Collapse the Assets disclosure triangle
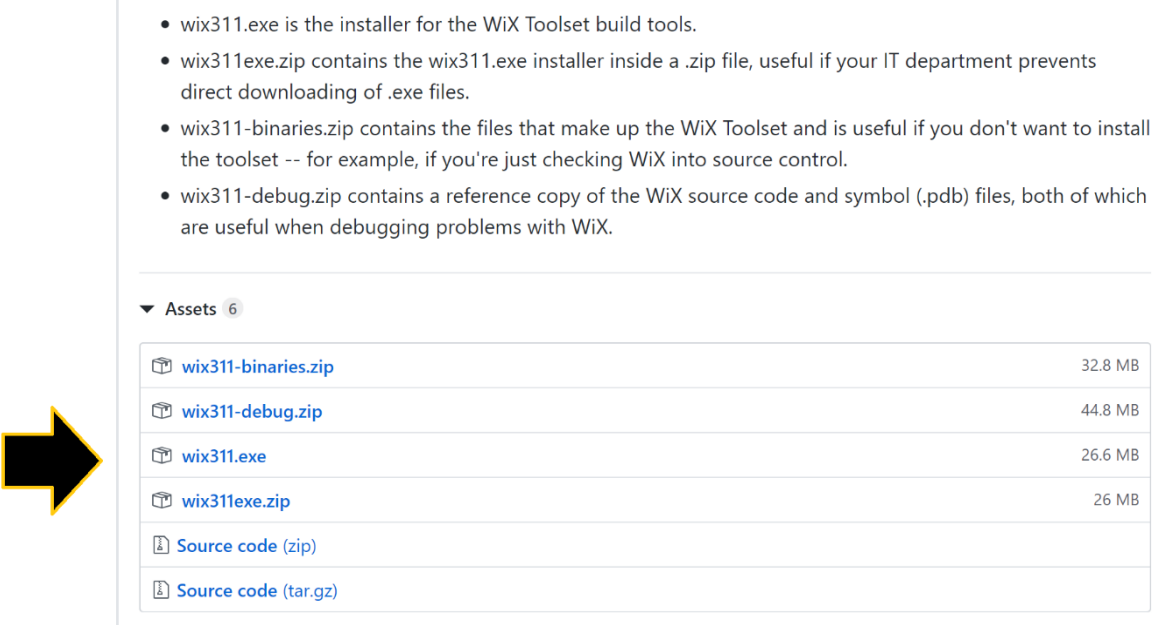Screen dimensions: 1162x625 point(148,309)
